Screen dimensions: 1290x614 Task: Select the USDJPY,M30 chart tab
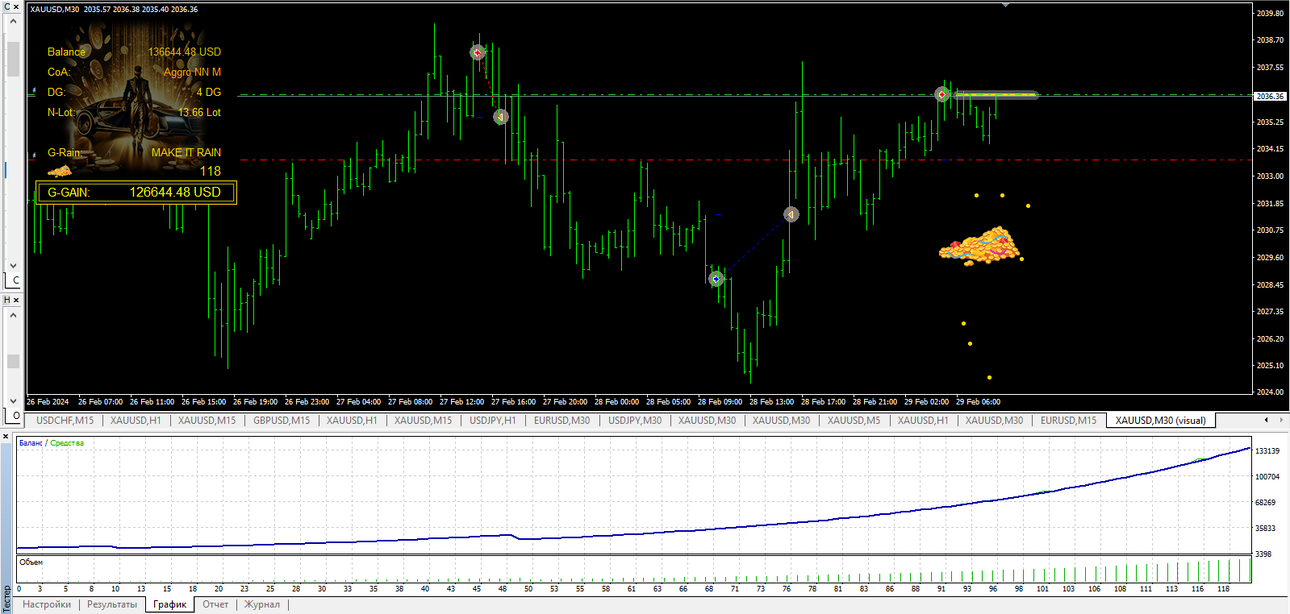pos(635,421)
